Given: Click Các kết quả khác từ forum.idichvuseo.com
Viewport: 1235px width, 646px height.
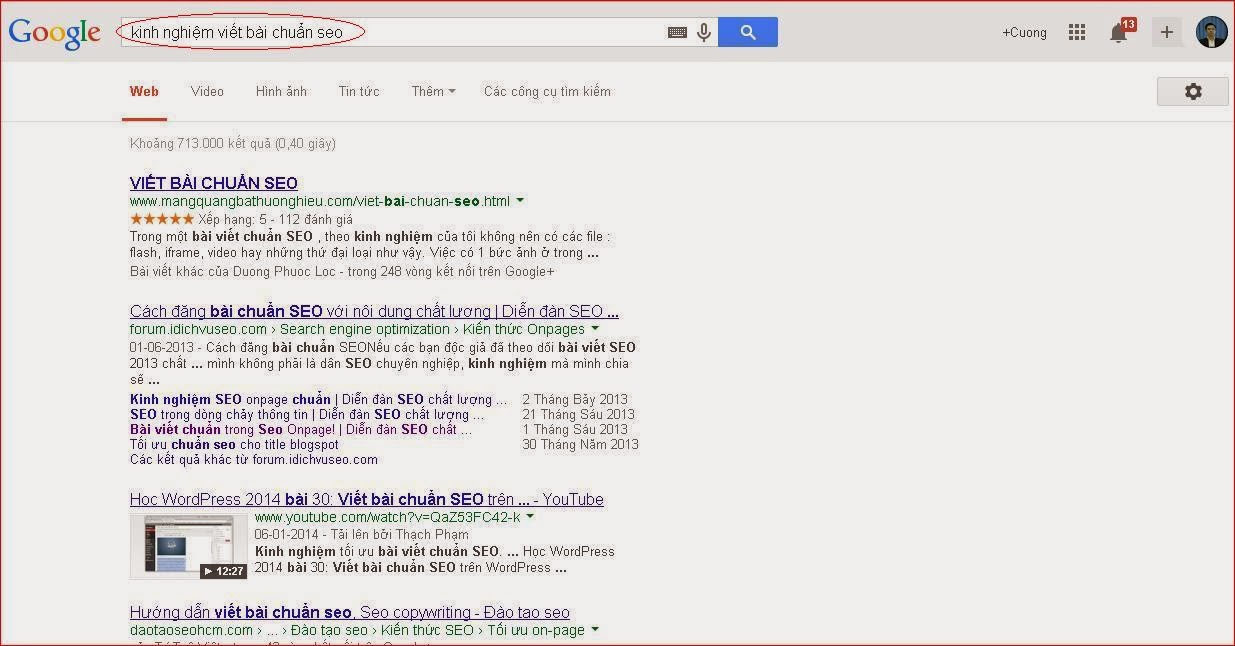Looking at the screenshot, I should click(x=254, y=460).
